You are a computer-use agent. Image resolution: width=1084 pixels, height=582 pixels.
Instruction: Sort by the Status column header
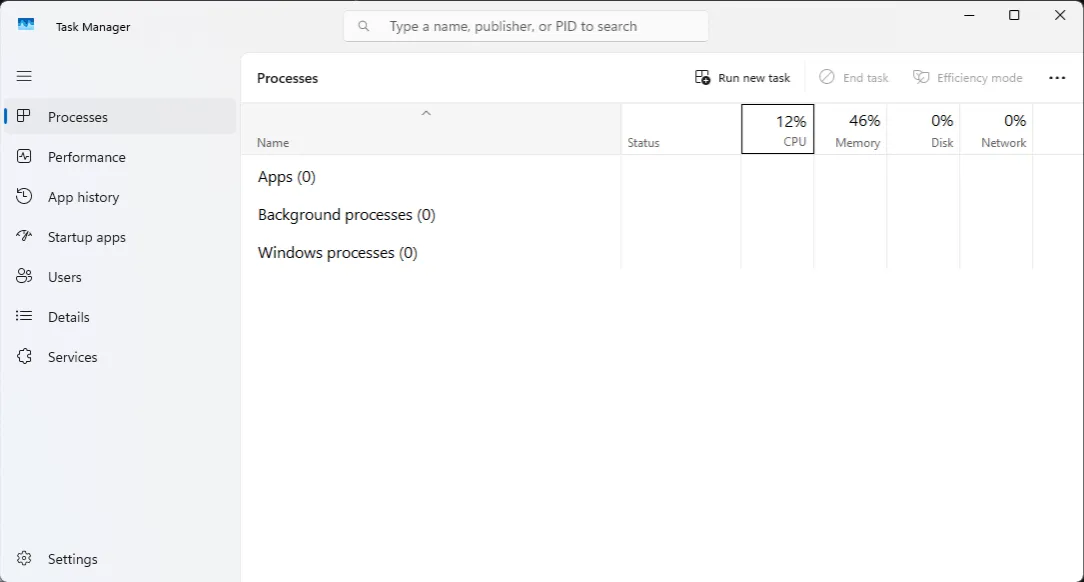click(680, 130)
